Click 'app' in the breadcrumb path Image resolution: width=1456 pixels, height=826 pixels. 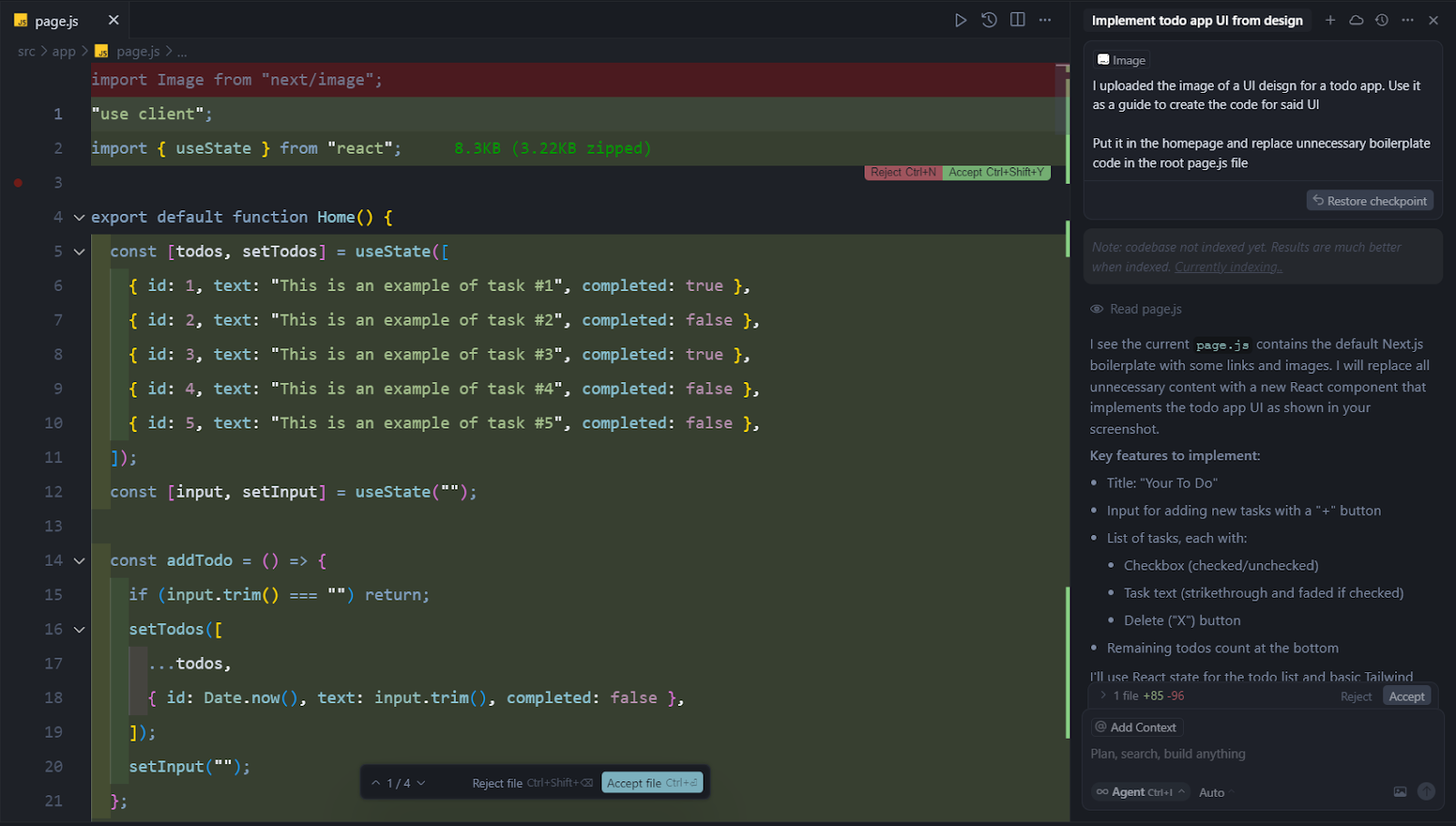tap(62, 52)
